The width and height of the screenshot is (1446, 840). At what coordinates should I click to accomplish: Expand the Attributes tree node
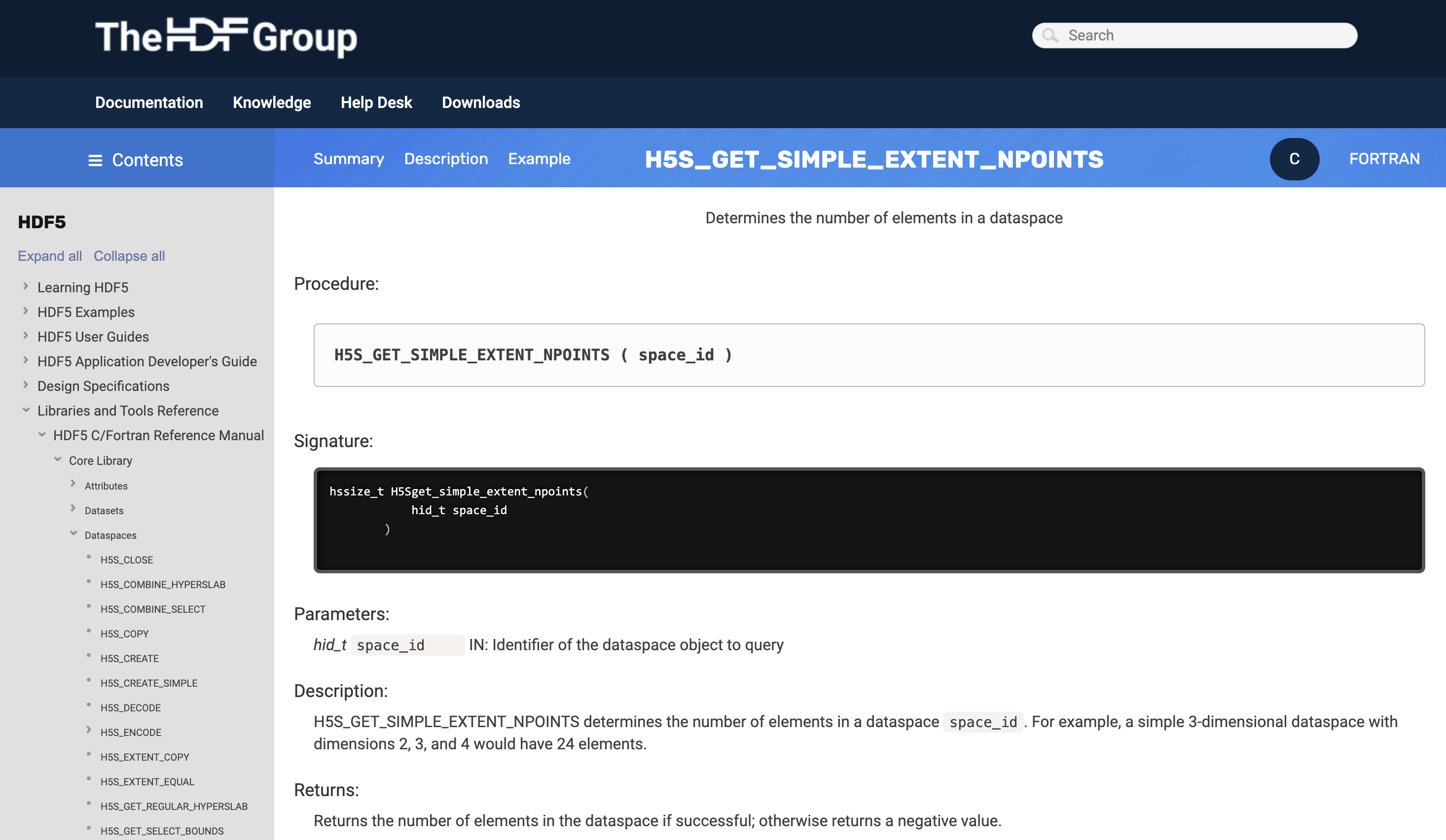tap(73, 485)
